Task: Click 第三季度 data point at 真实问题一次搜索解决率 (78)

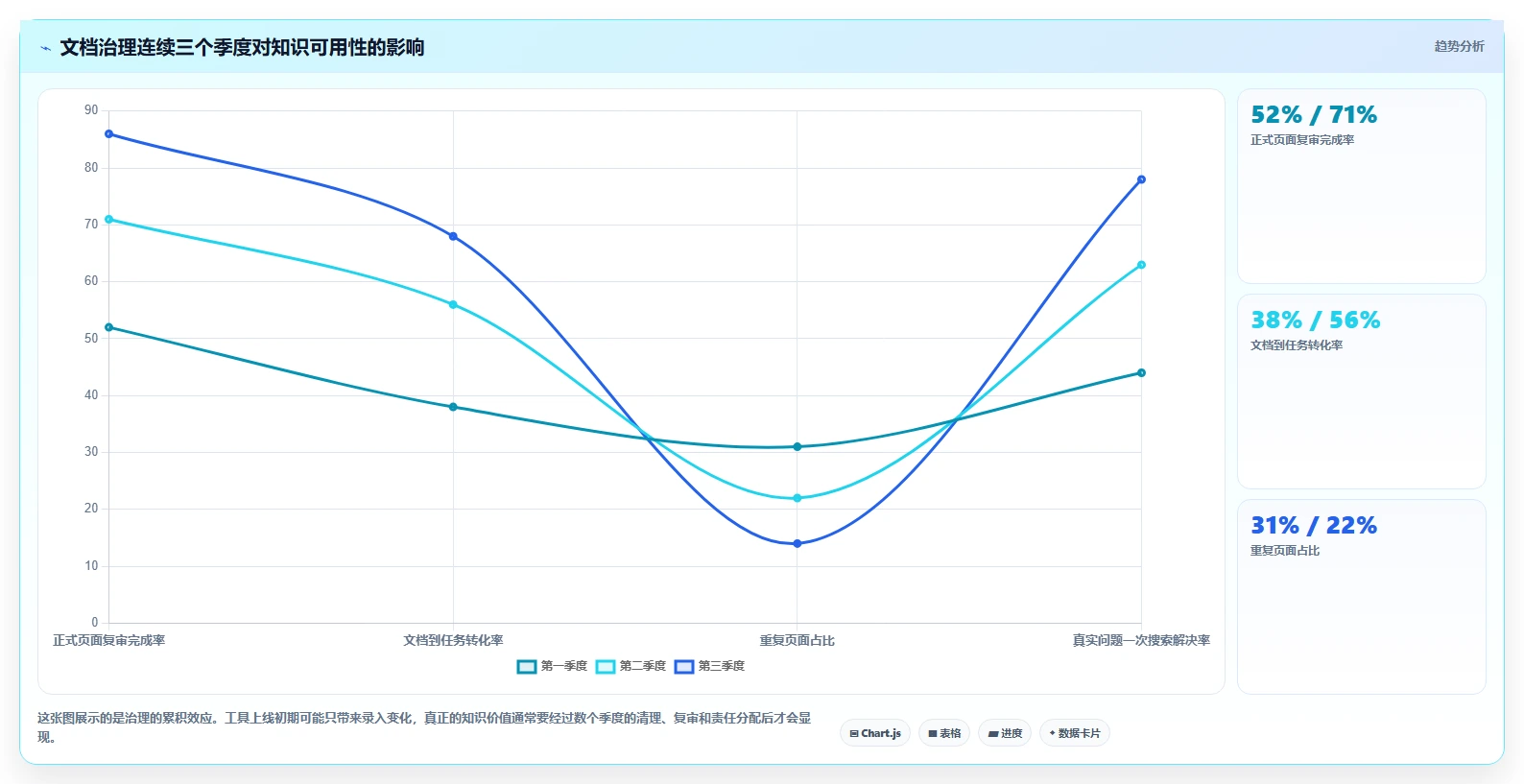Action: point(1141,179)
